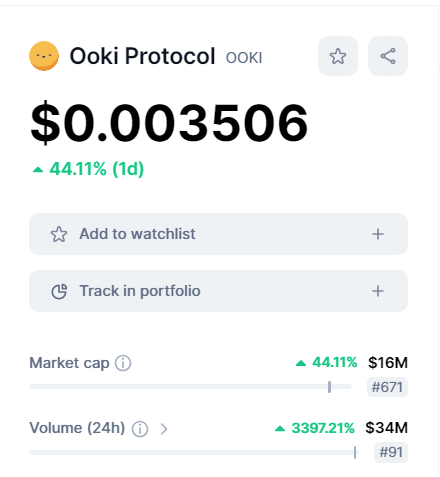The height and width of the screenshot is (477, 440).
Task: Click the $0.003506 price value
Action: point(169,123)
